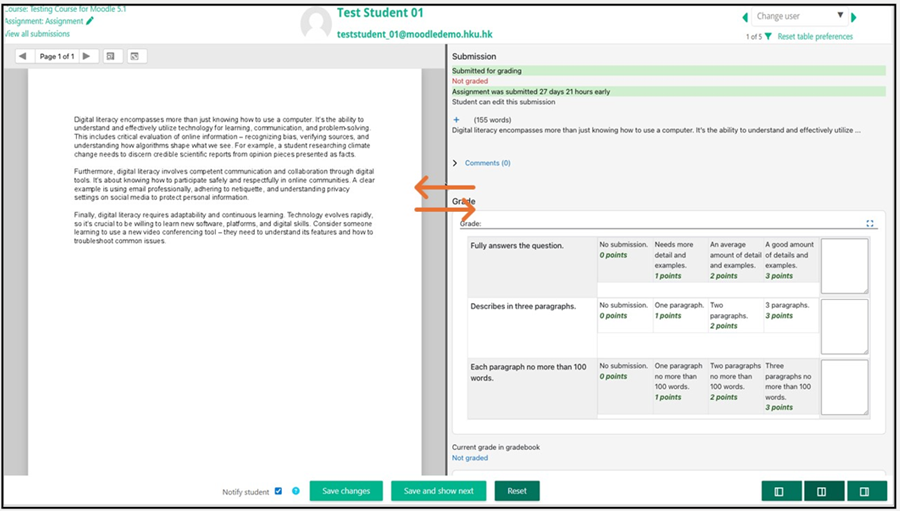Screen dimensions: 900x511
Task: Open View all submissions link
Action: [38, 34]
